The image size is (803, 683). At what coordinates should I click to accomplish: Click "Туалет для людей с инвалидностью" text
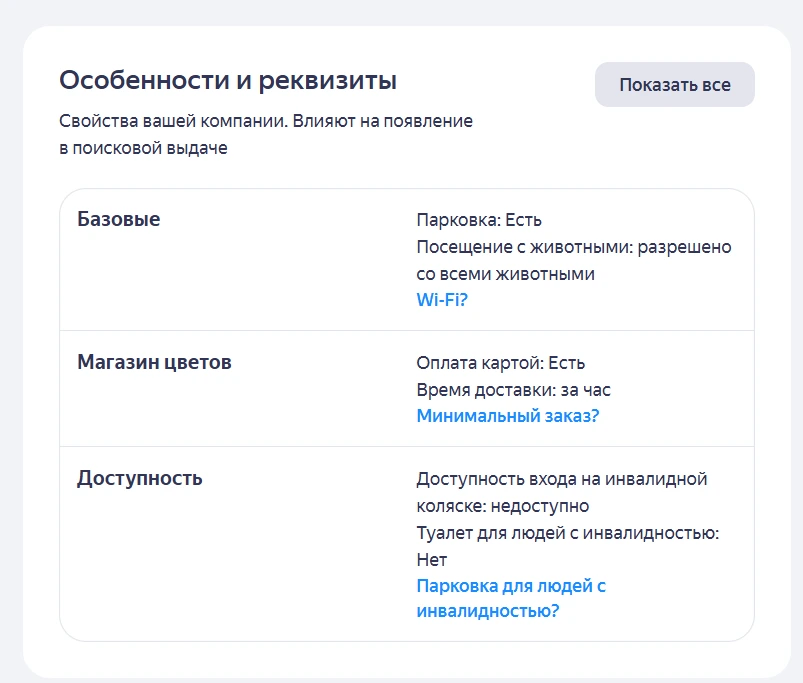[x=567, y=546]
